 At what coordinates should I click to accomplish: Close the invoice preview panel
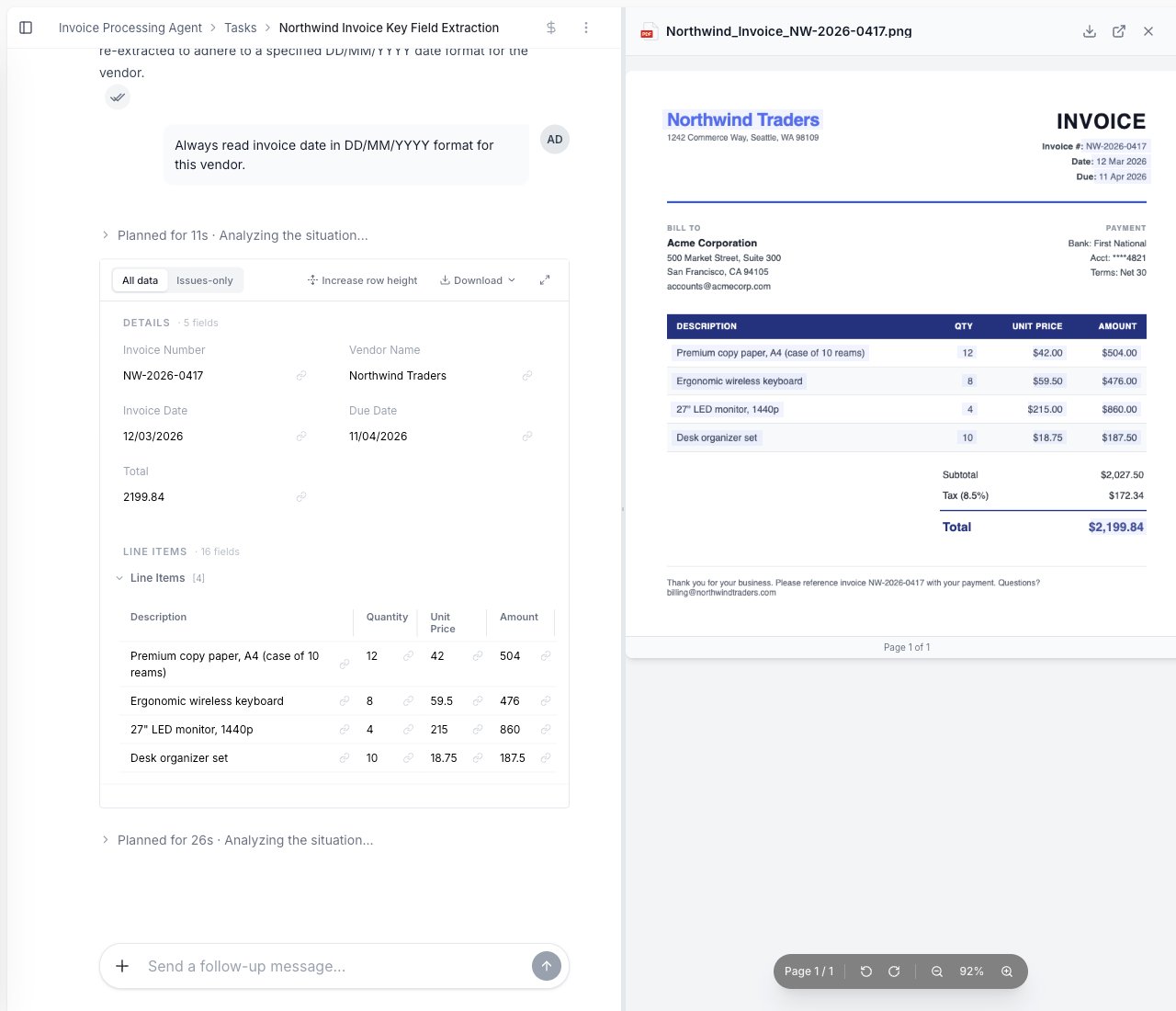tap(1148, 31)
